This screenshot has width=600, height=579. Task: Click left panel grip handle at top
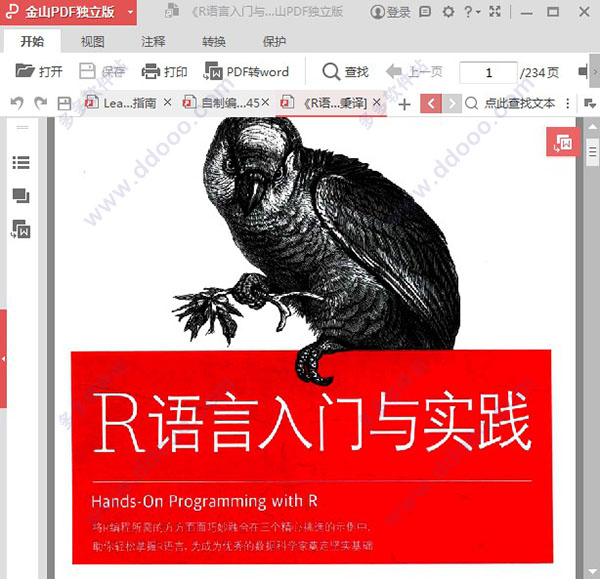pos(22,127)
